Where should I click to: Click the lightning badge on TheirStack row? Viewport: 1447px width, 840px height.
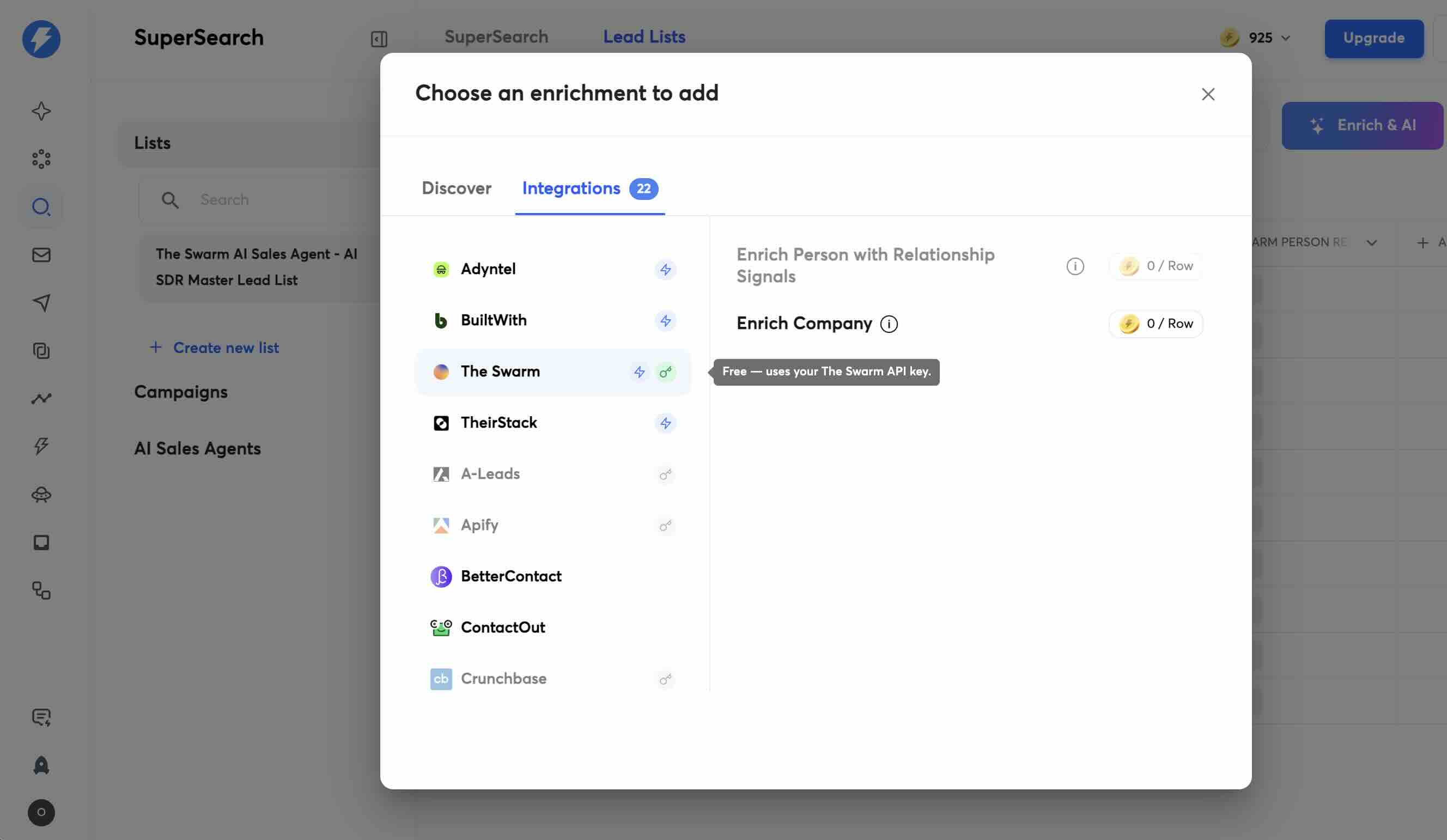[666, 423]
